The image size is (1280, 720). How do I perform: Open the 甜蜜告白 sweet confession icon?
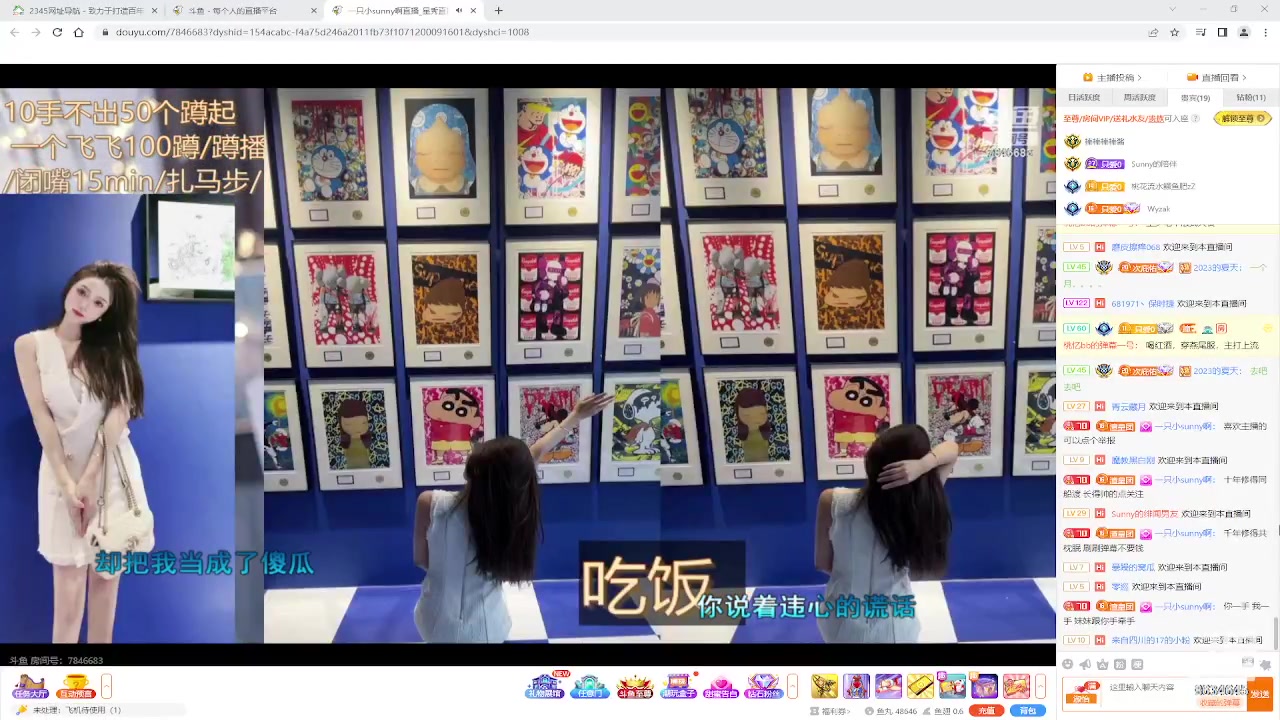pyautogui.click(x=721, y=687)
